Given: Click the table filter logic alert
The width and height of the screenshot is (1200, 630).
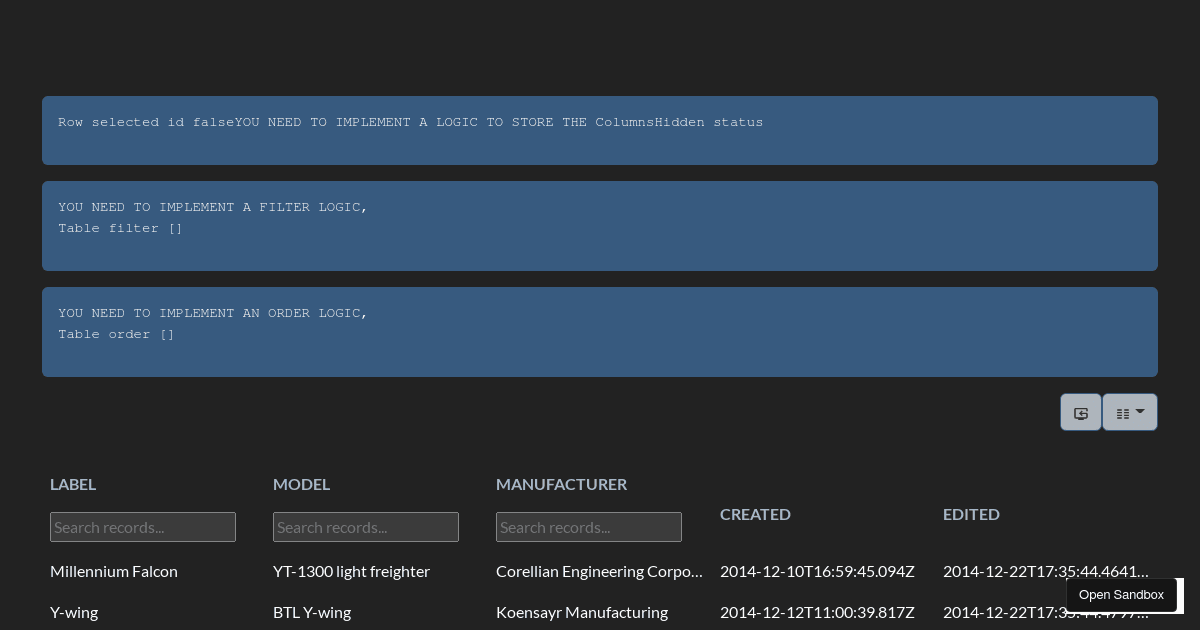Looking at the screenshot, I should (600, 226).
